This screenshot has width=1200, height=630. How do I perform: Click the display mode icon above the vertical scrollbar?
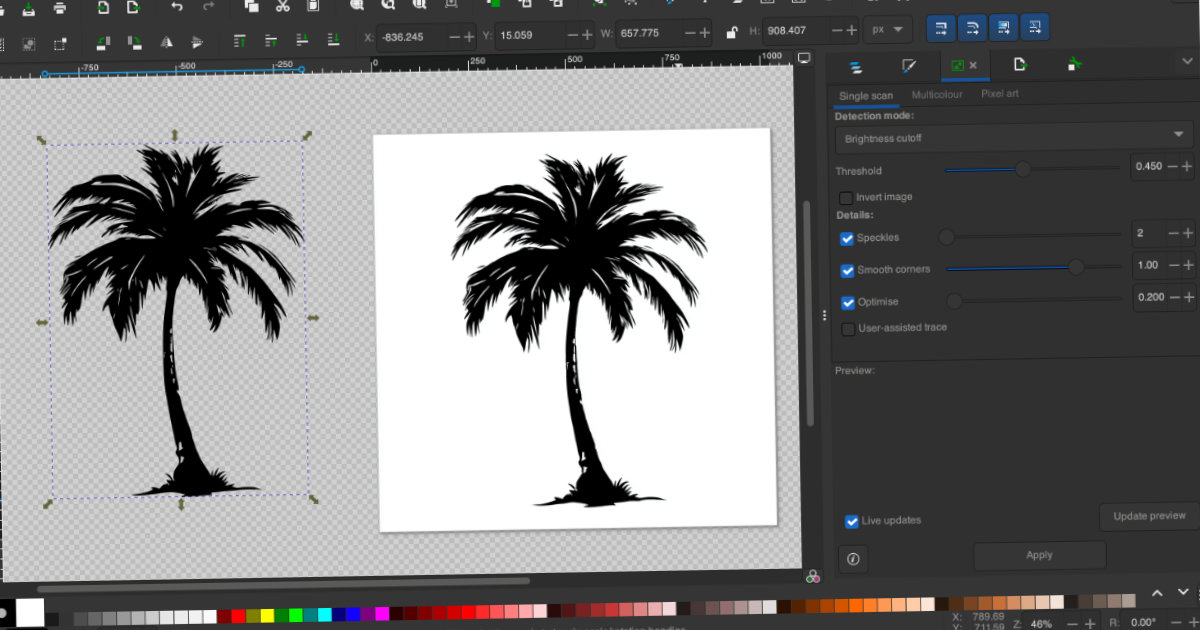[803, 59]
